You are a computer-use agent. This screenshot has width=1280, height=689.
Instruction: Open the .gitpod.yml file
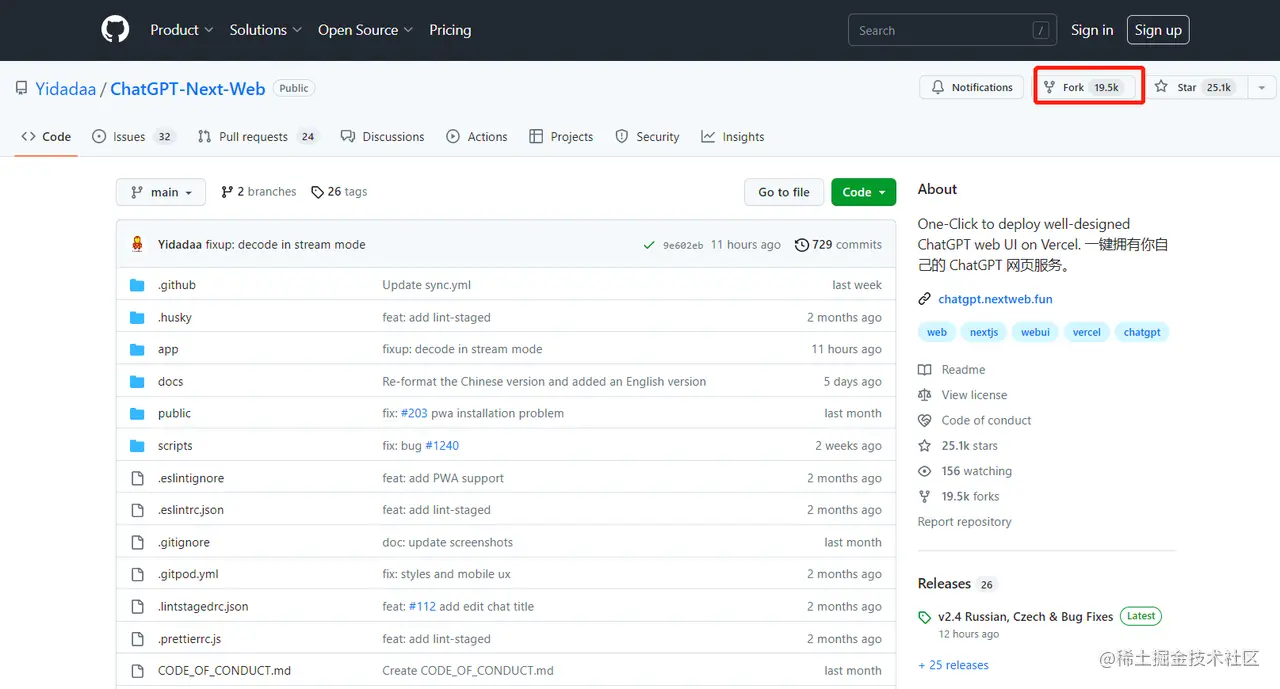(x=188, y=574)
